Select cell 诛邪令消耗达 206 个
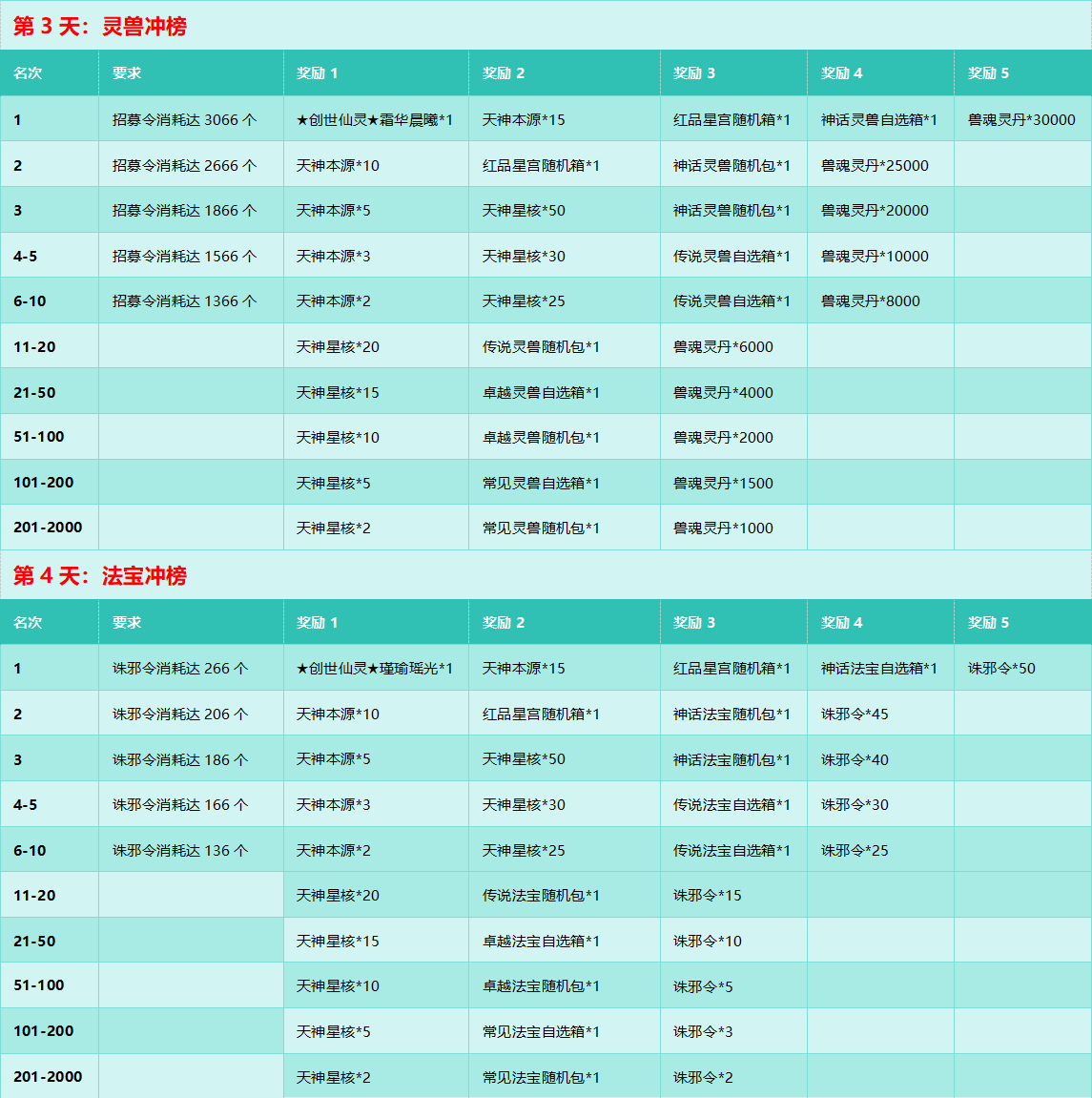 pos(180,715)
